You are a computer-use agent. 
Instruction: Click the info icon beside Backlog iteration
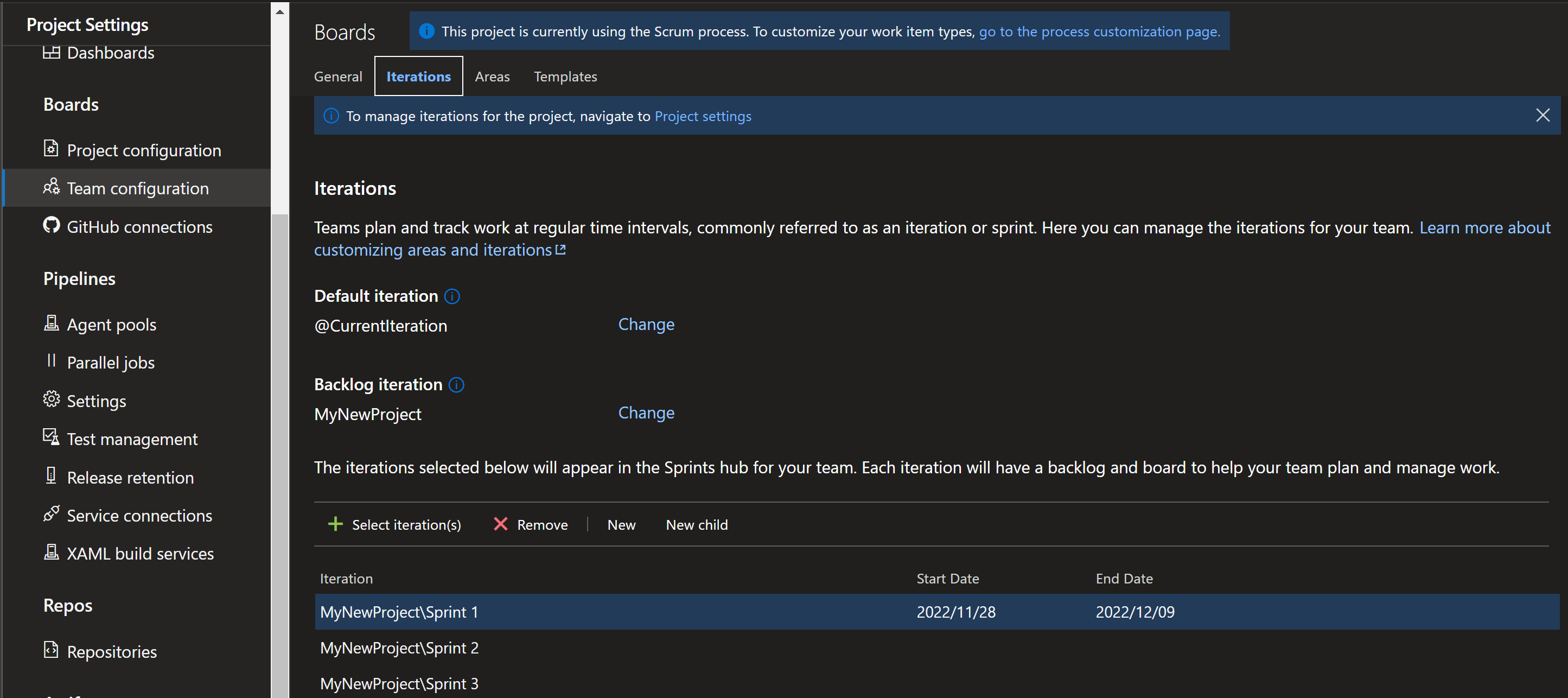(x=456, y=384)
